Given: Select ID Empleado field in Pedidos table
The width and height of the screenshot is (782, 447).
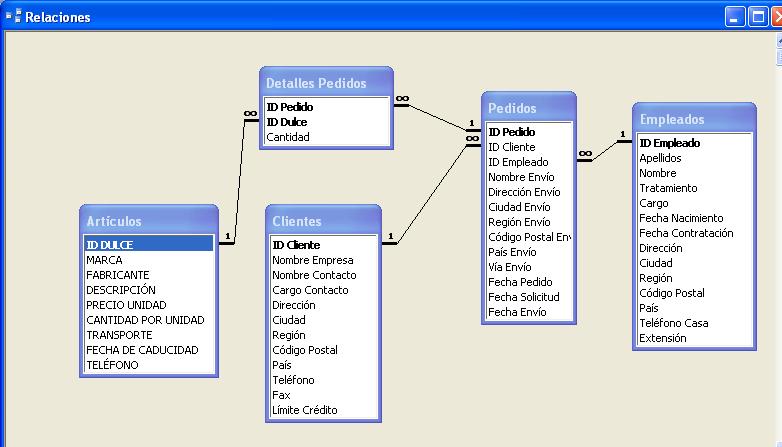Looking at the screenshot, I should tap(518, 162).
